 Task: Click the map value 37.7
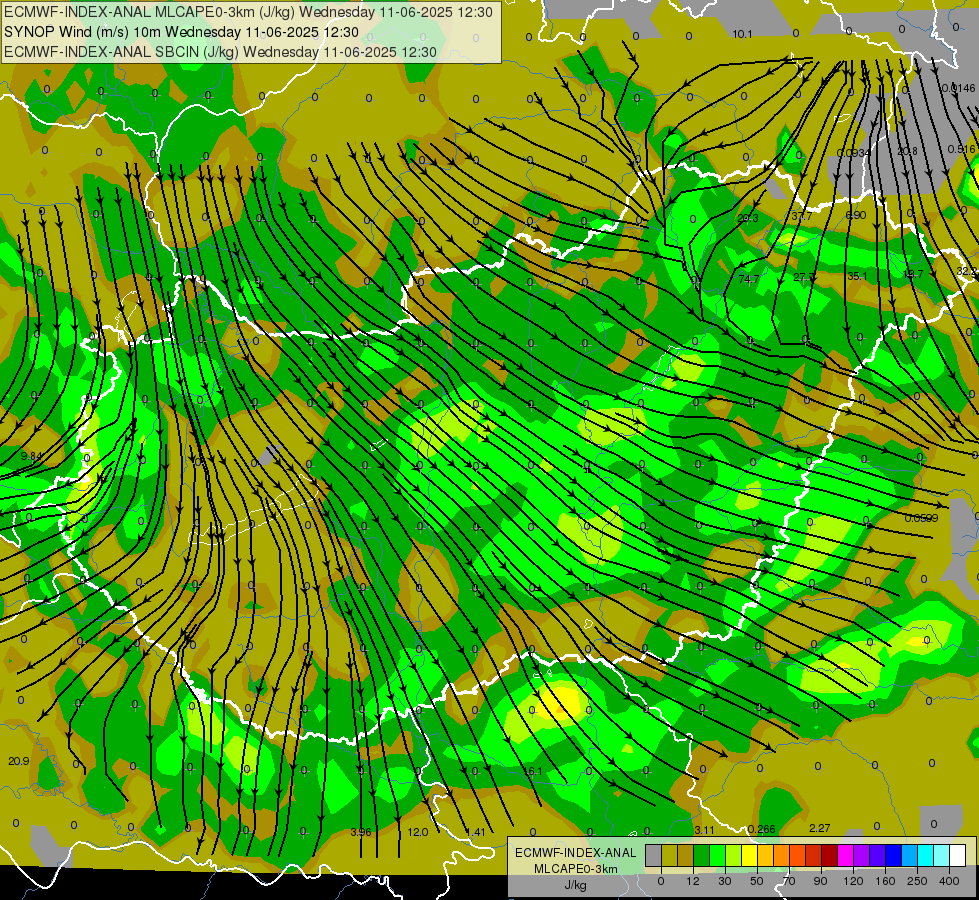[802, 216]
